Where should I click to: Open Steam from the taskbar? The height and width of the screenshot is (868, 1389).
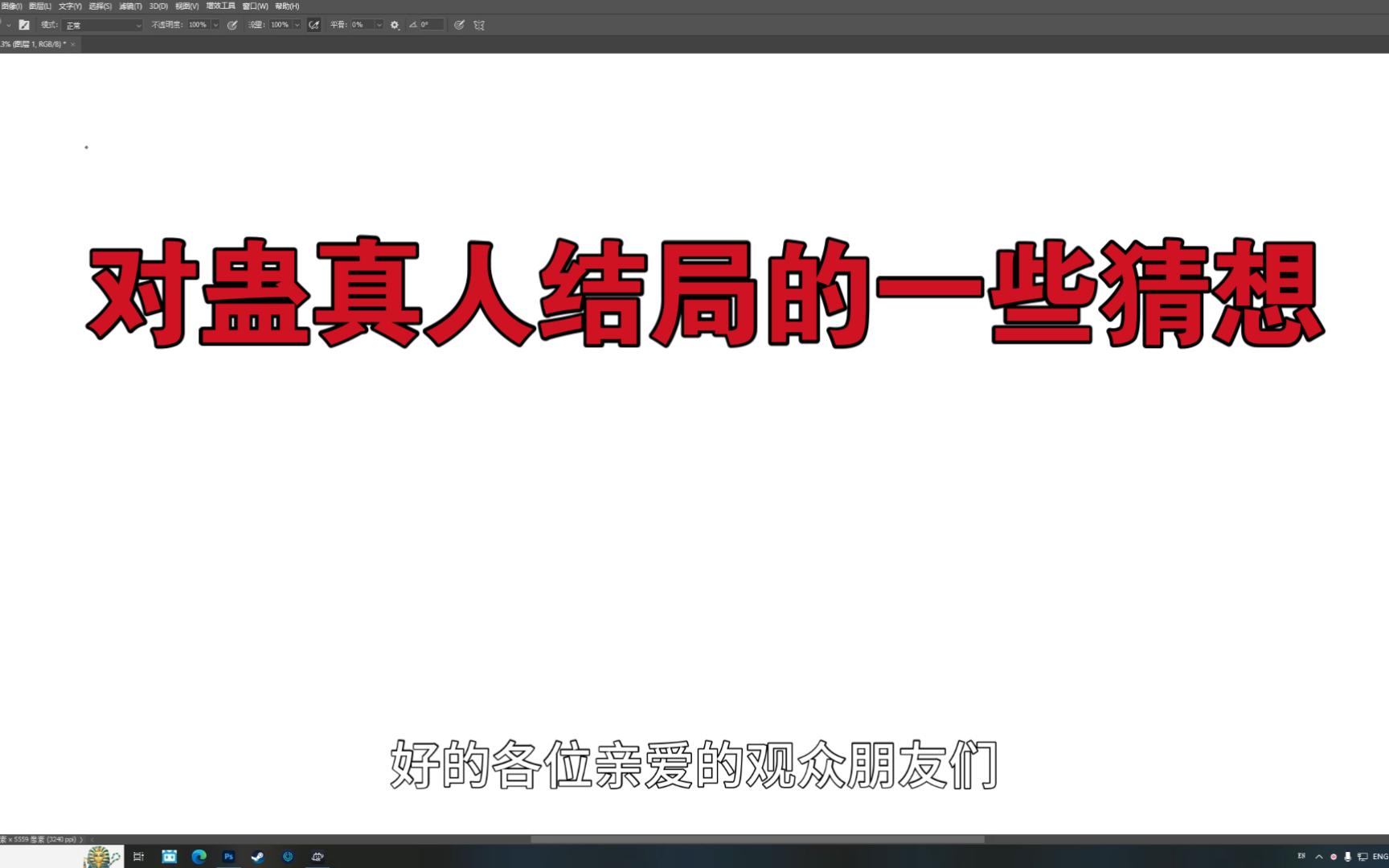click(x=258, y=857)
